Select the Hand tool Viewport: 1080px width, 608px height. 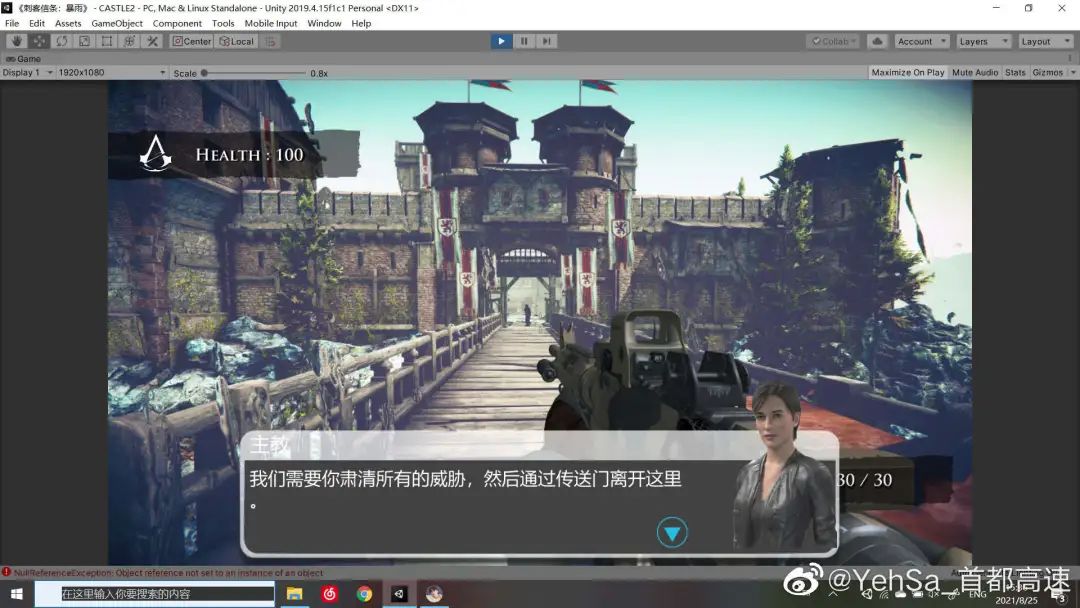coord(17,41)
